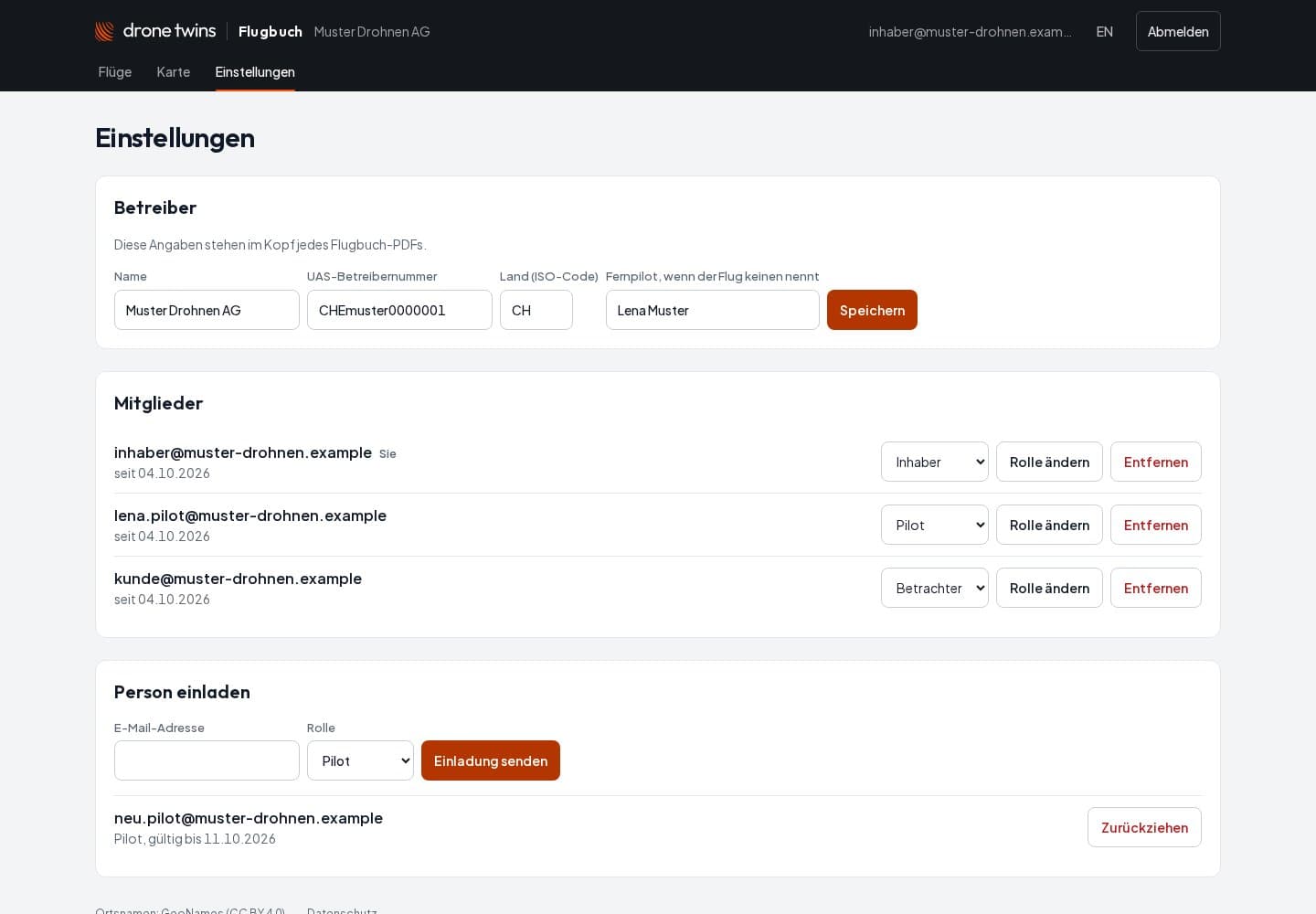Click the account email in the header

(971, 31)
